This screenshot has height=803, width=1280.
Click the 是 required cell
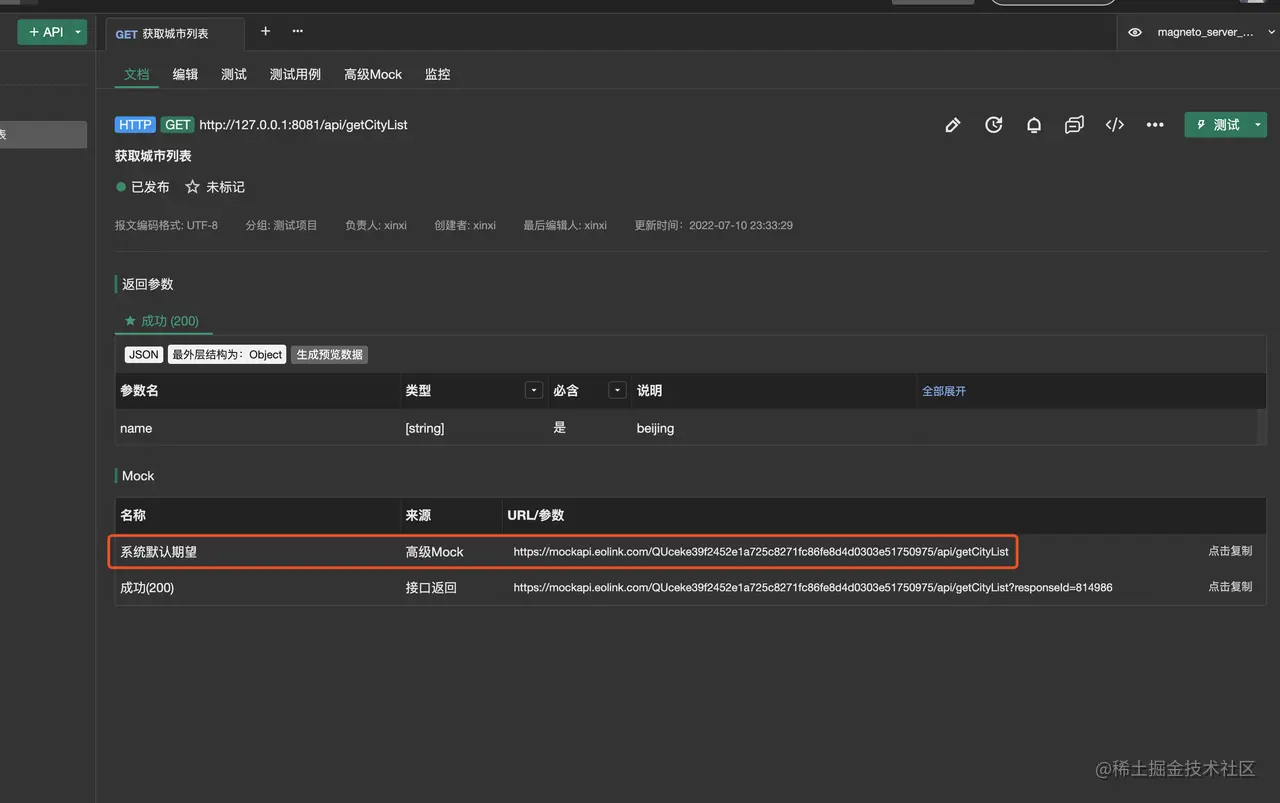560,427
